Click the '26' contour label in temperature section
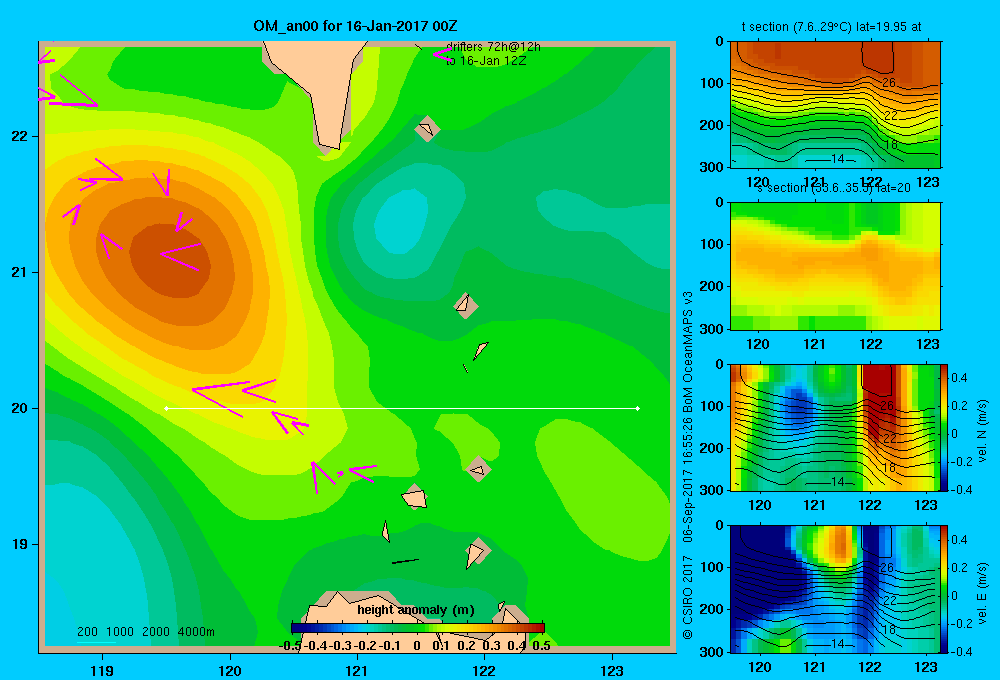Screen dimensions: 1000x680 [x=888, y=82]
